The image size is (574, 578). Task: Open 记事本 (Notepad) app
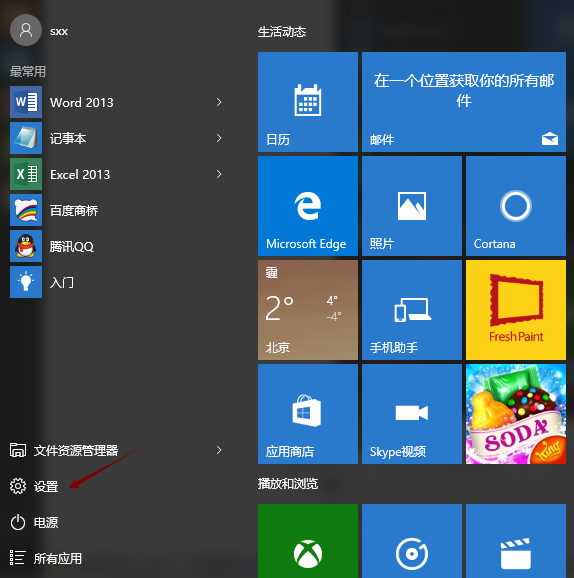pyautogui.click(x=117, y=138)
